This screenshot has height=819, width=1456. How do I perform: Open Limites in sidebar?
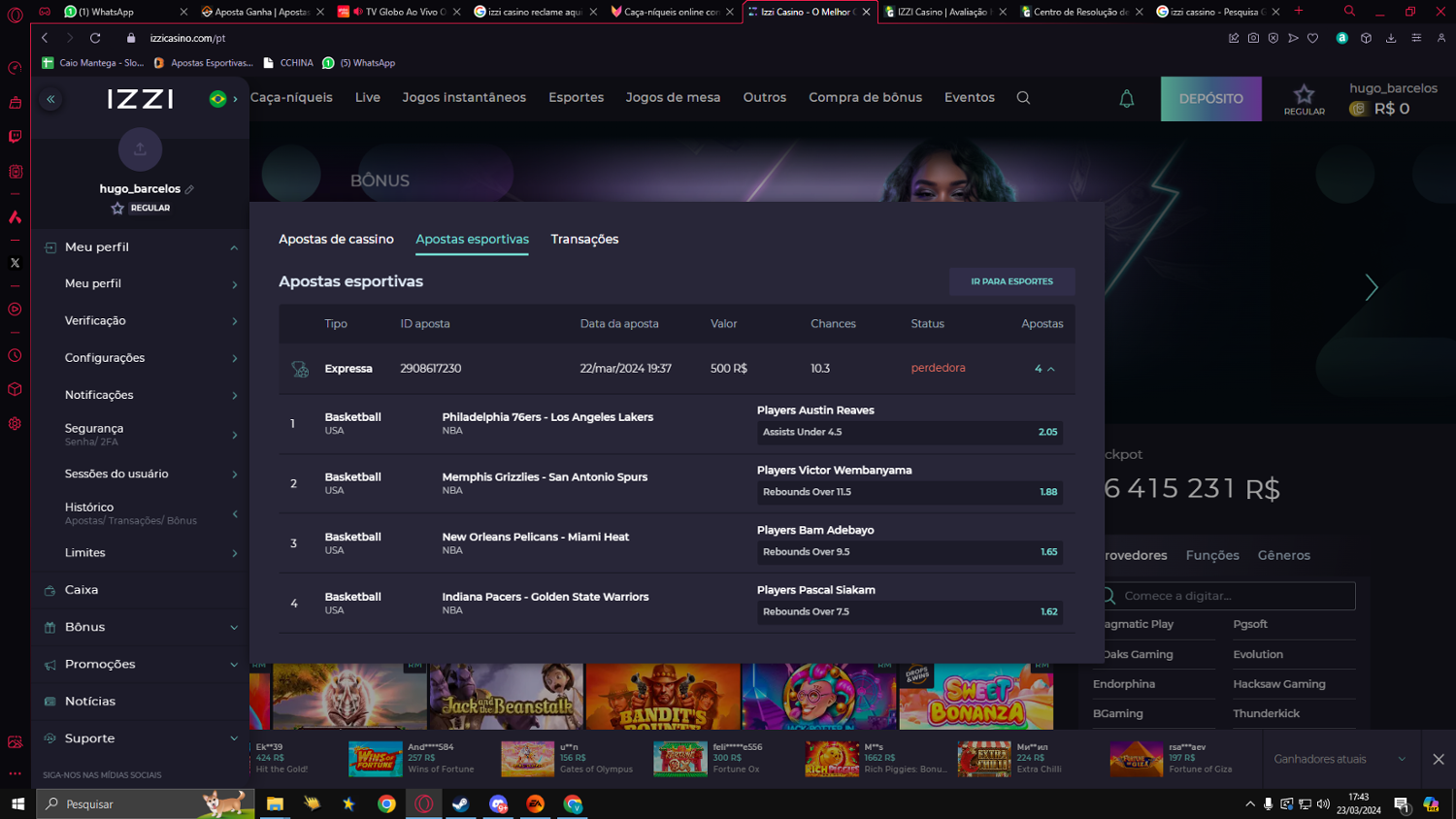coord(141,553)
